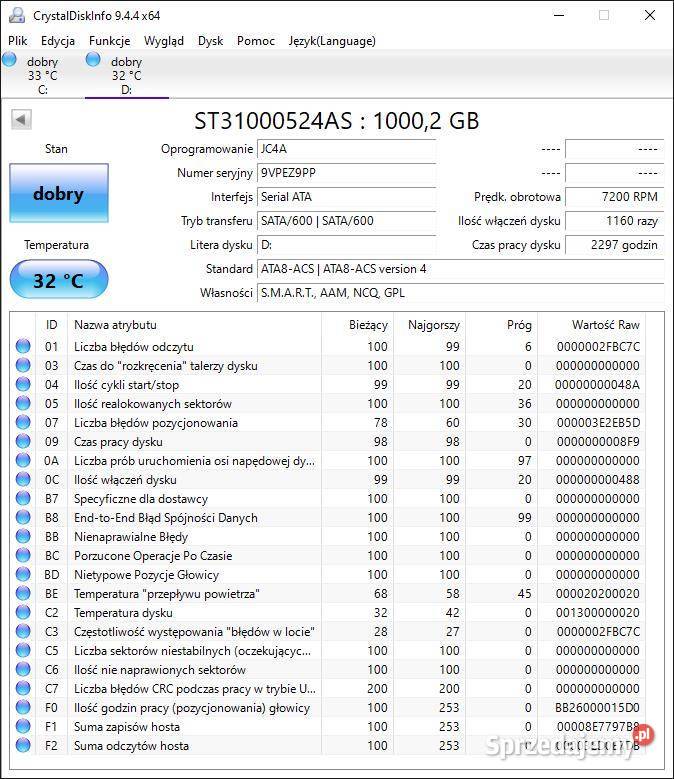The width and height of the screenshot is (674, 779).
Task: Click status orb for attribute C5
Action: pyautogui.click(x=23, y=650)
